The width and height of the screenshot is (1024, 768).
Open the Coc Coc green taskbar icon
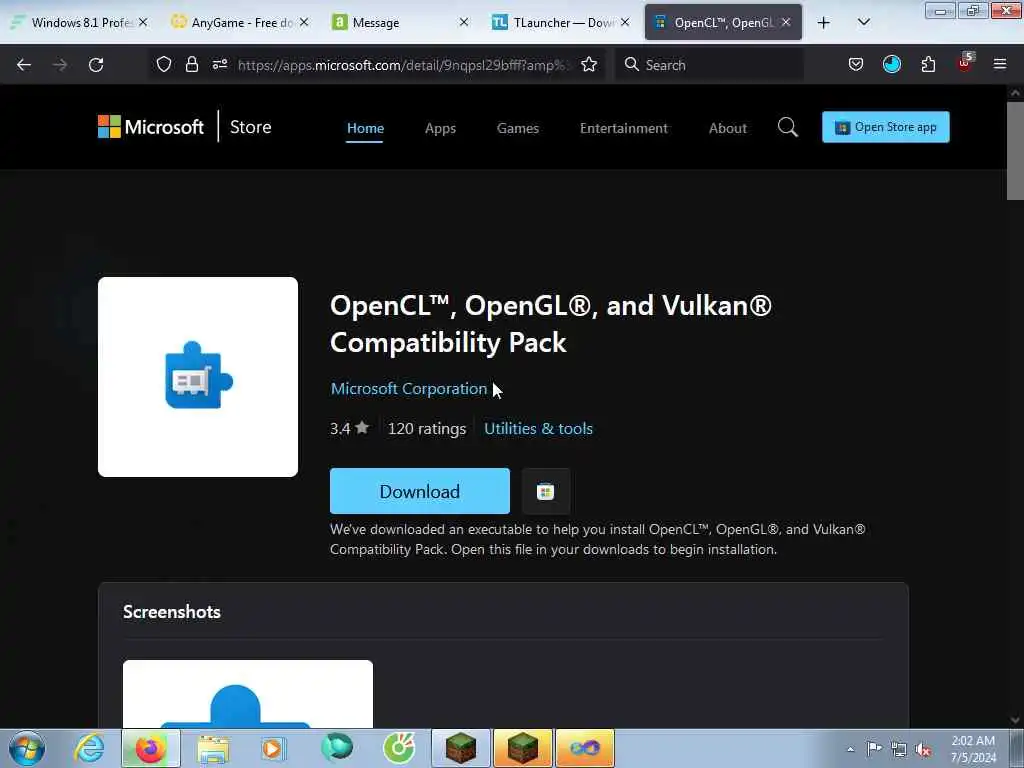[x=399, y=748]
